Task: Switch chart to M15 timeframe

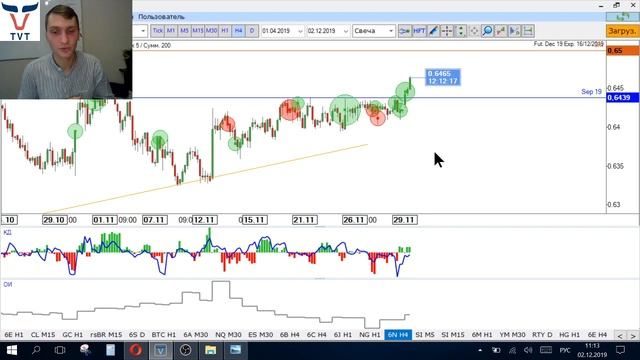Action: tap(198, 31)
